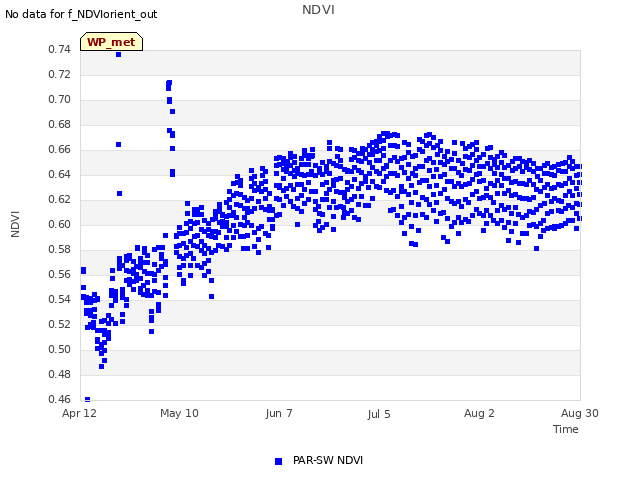Click the WP_met annotation label

click(111, 42)
